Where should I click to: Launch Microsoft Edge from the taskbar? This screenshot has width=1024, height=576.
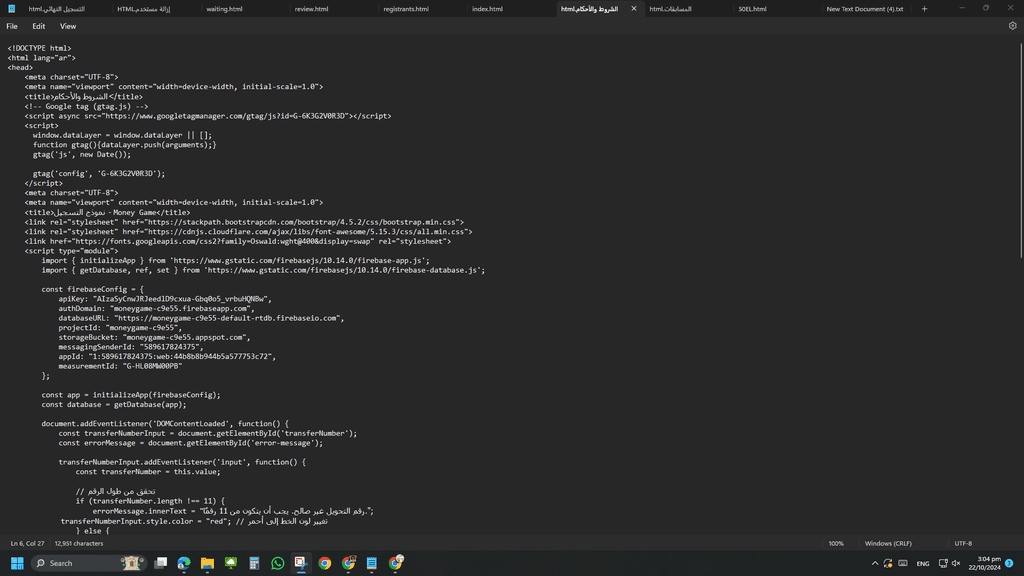pos(184,563)
